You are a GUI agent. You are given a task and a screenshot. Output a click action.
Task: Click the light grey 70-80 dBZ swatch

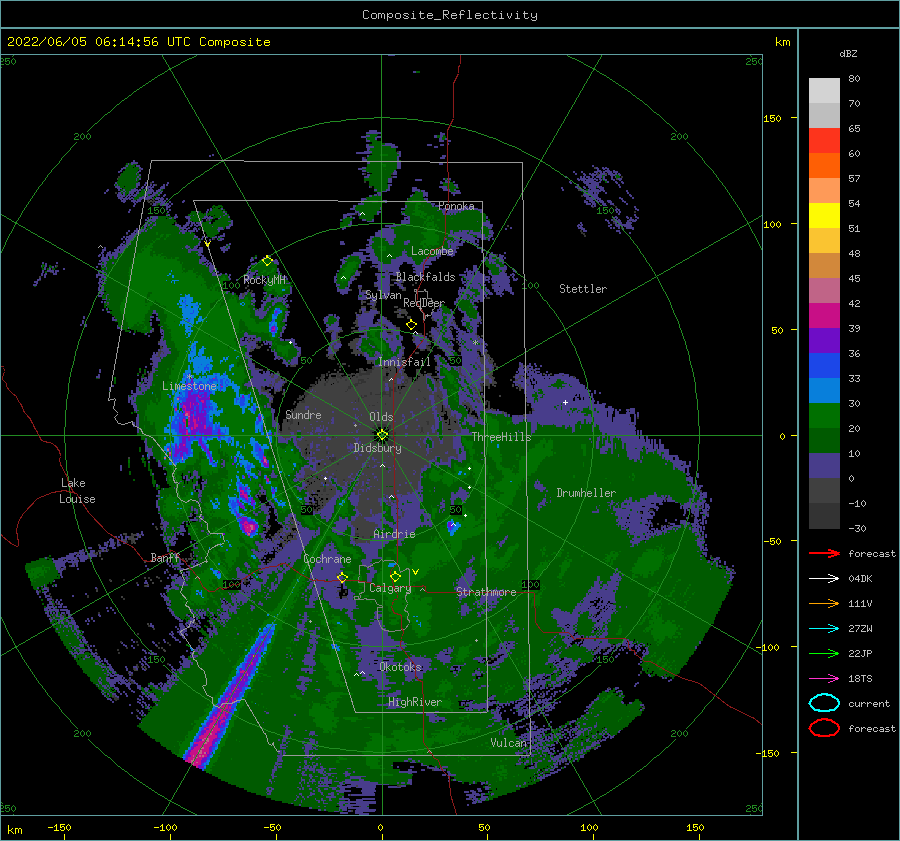tap(824, 91)
